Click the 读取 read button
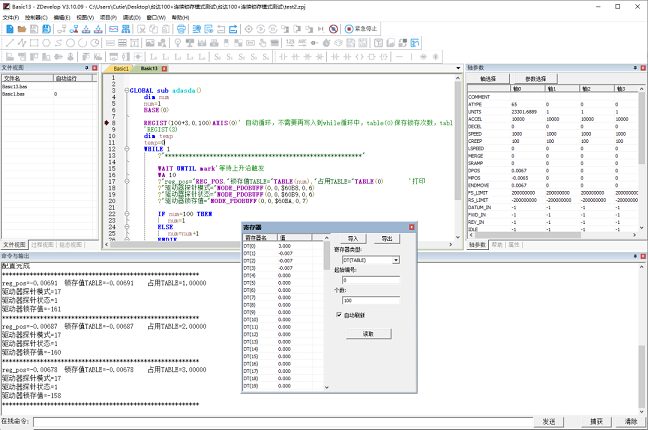 pos(368,334)
